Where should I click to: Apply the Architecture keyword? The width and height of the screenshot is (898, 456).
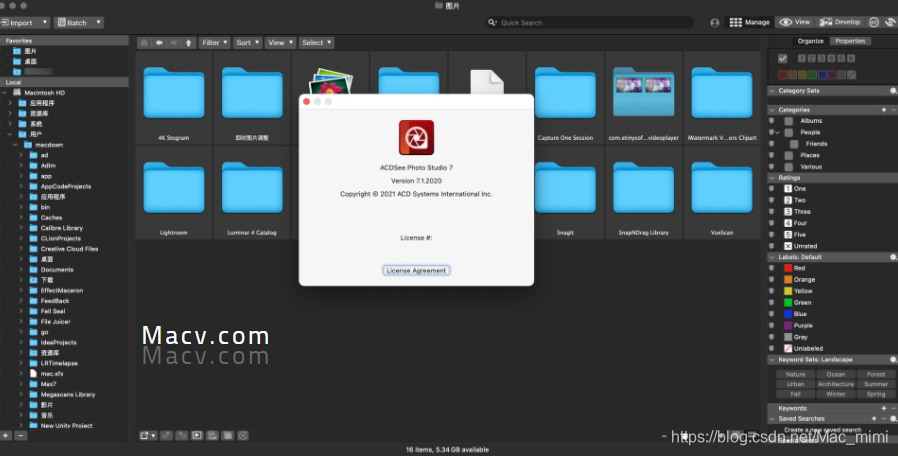pos(836,384)
